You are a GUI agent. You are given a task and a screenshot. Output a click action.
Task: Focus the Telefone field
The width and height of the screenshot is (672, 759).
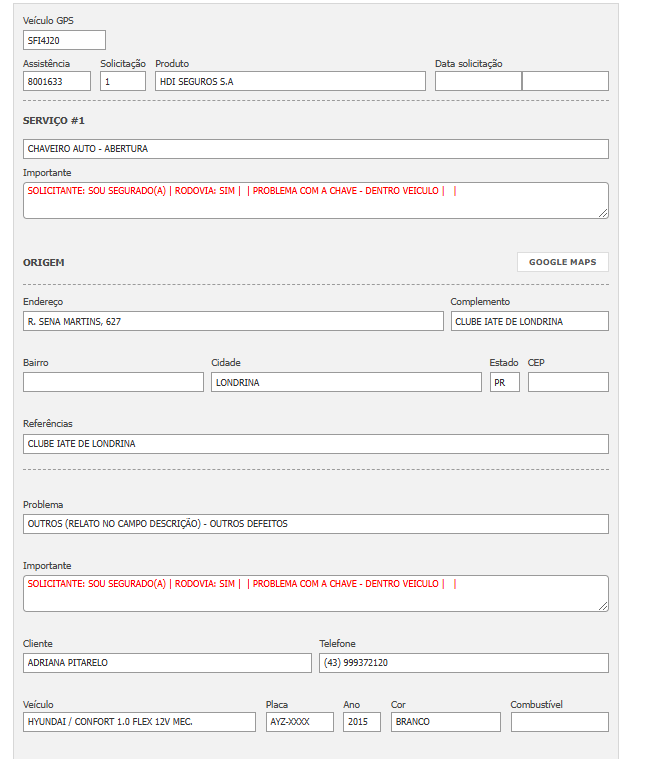tap(463, 663)
